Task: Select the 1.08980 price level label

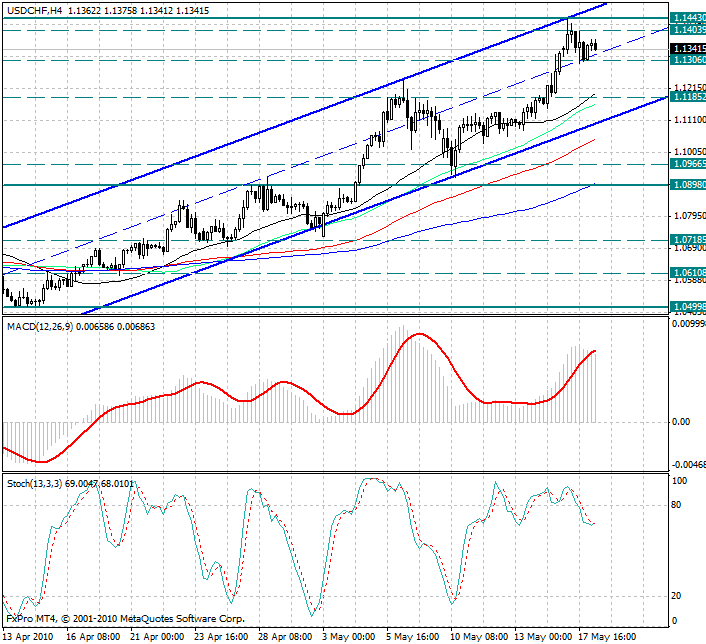Action: 688,185
